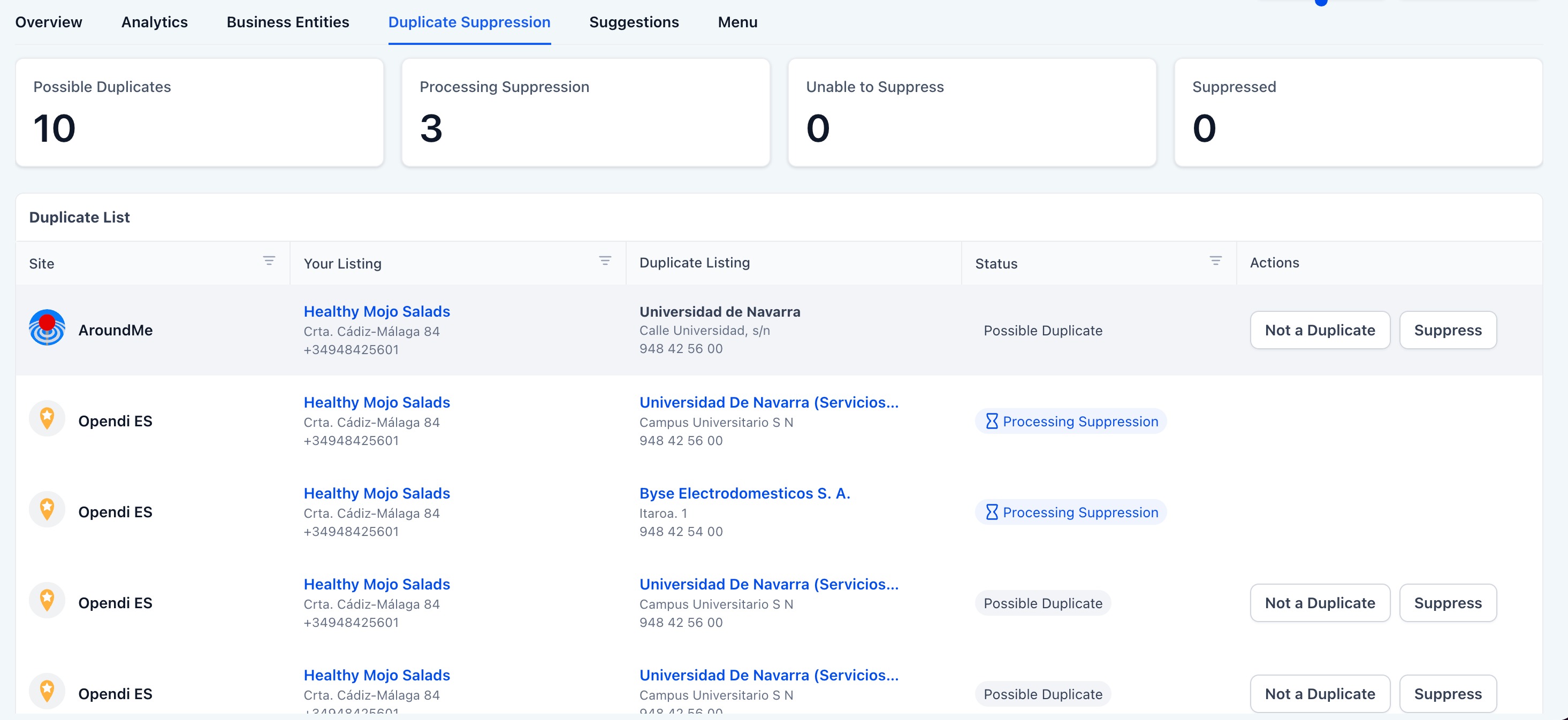Select the Processing Suppression summary card
The width and height of the screenshot is (1568, 720).
585,112
